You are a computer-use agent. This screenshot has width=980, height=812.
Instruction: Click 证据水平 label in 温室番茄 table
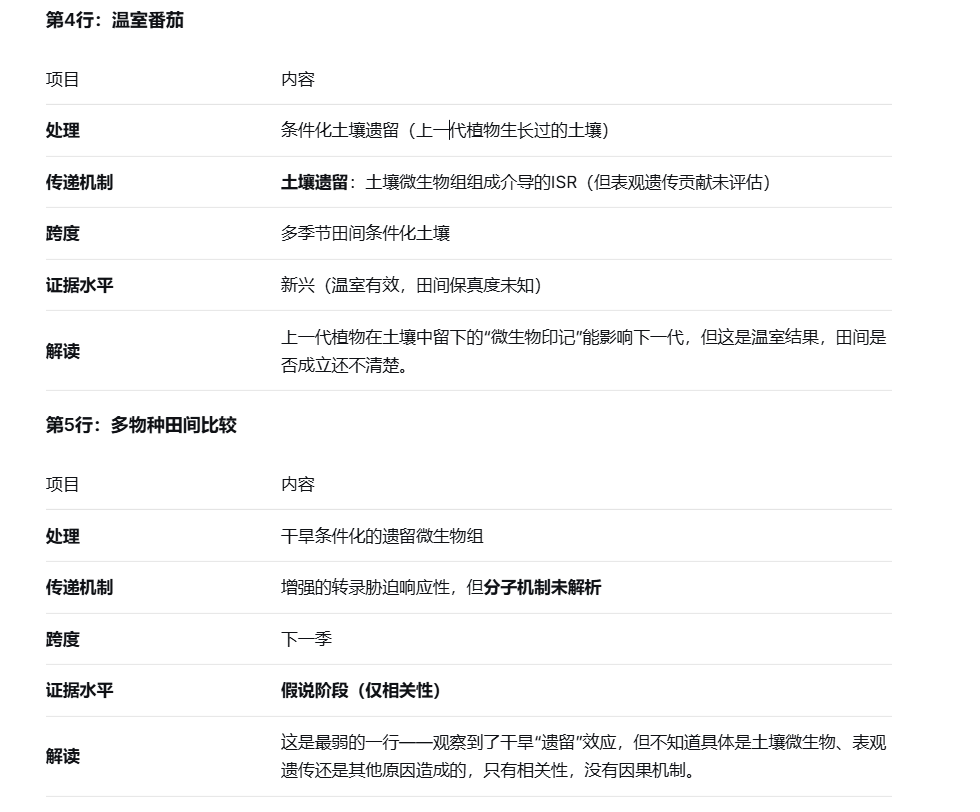pyautogui.click(x=79, y=286)
